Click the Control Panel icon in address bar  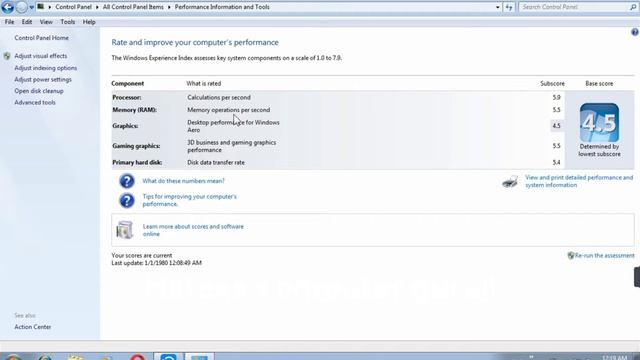click(x=41, y=7)
